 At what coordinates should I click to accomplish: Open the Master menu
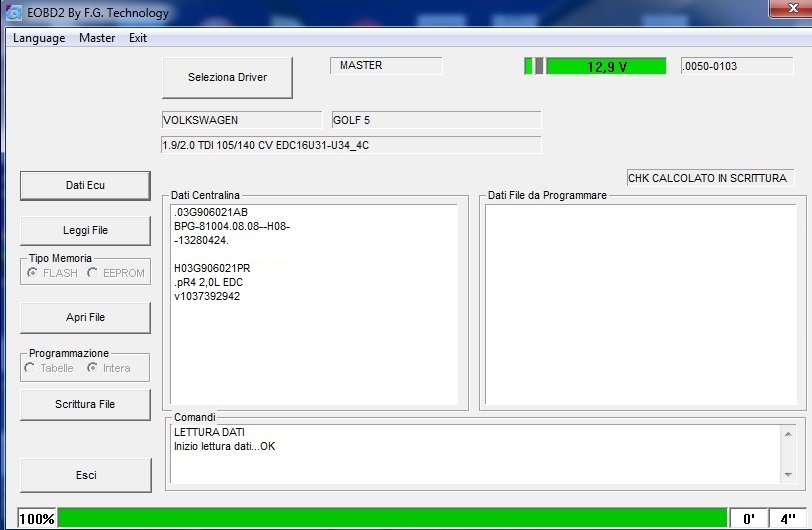97,38
